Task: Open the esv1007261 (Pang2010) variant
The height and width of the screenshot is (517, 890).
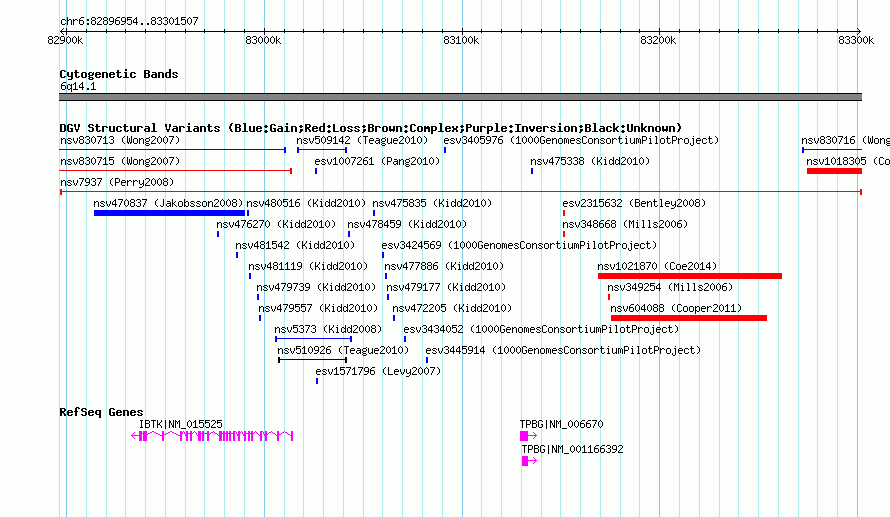Action: pos(377,161)
